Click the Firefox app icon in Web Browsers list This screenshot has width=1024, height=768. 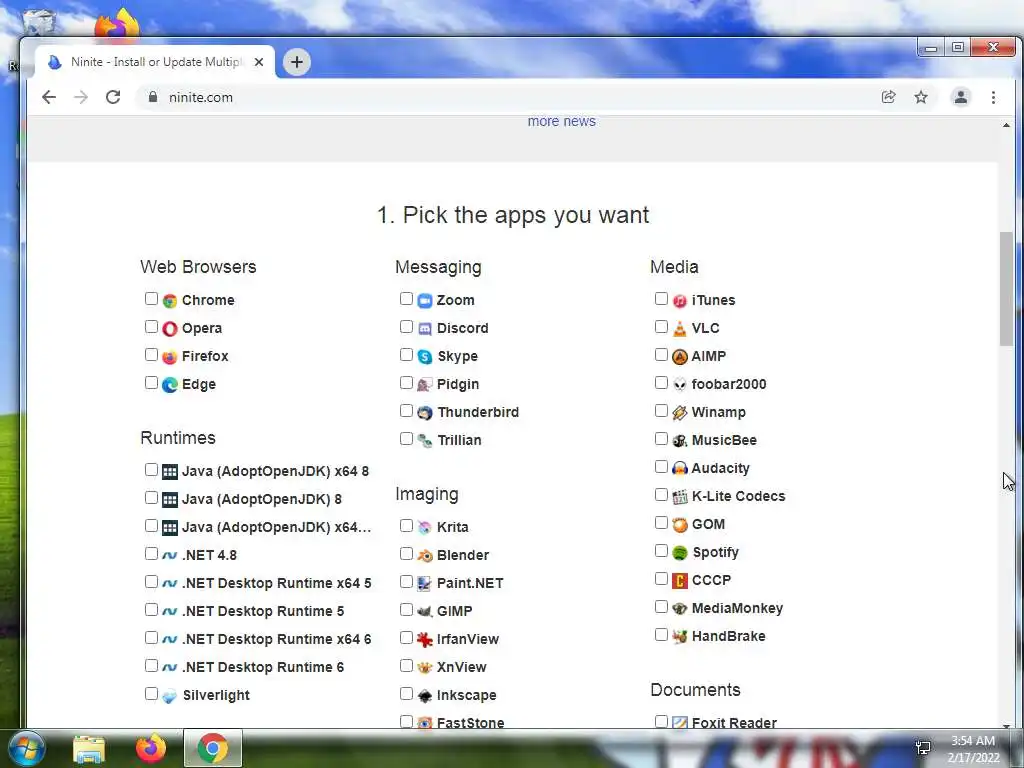tap(170, 357)
